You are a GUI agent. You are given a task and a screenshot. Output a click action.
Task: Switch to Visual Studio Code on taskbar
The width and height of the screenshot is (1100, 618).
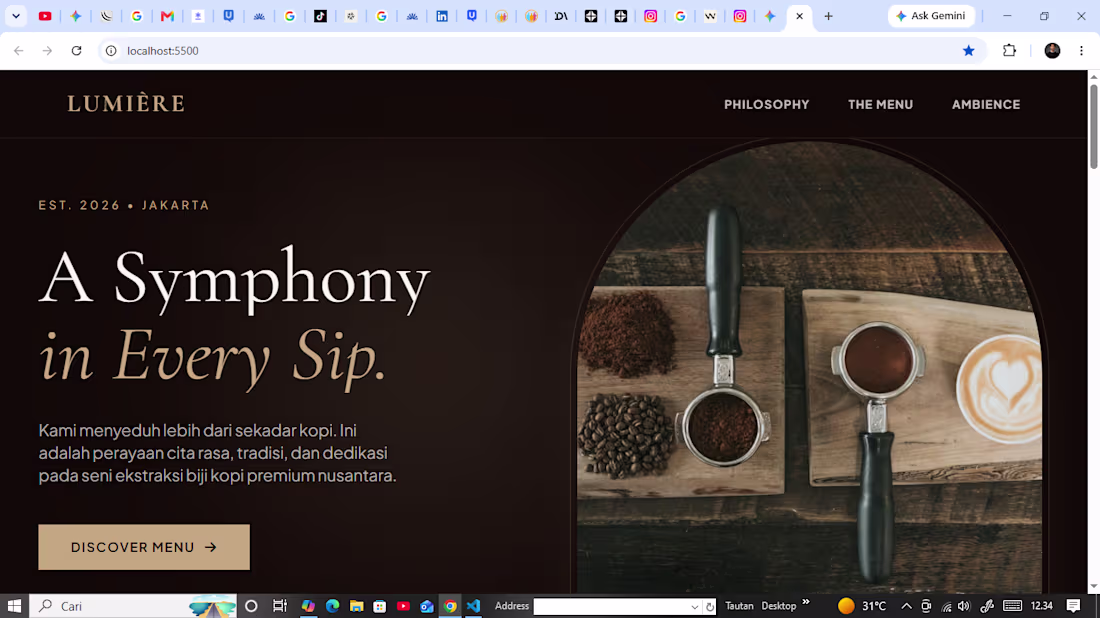tap(474, 606)
